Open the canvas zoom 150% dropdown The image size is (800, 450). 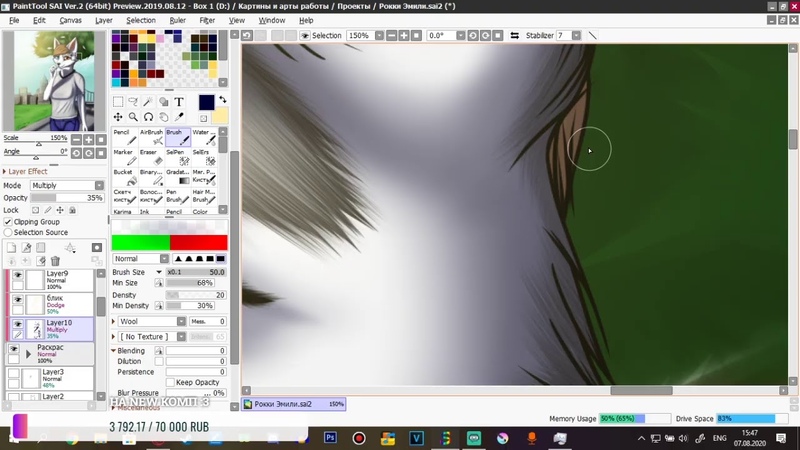click(379, 35)
